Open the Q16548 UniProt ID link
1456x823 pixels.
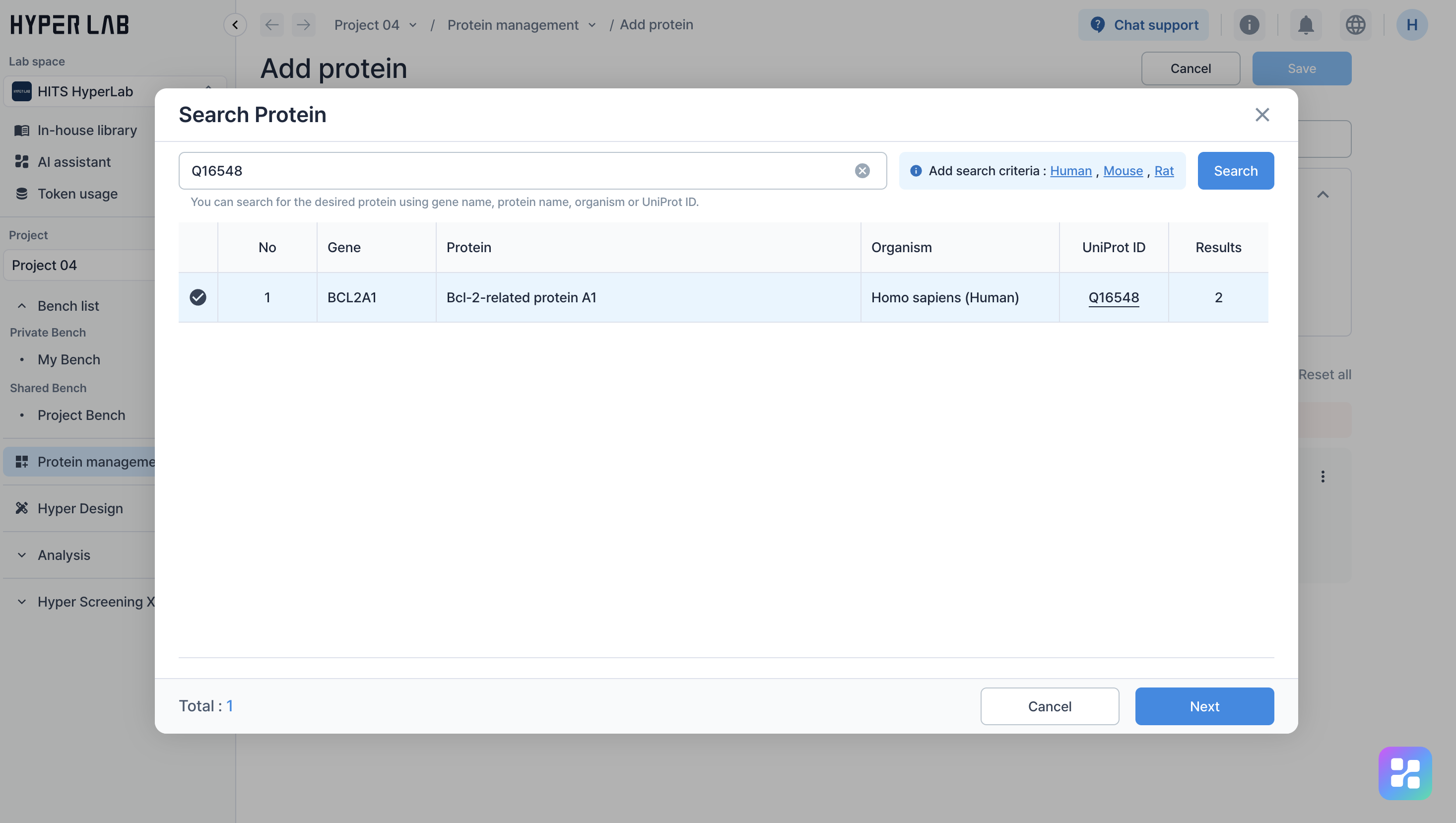click(x=1113, y=297)
